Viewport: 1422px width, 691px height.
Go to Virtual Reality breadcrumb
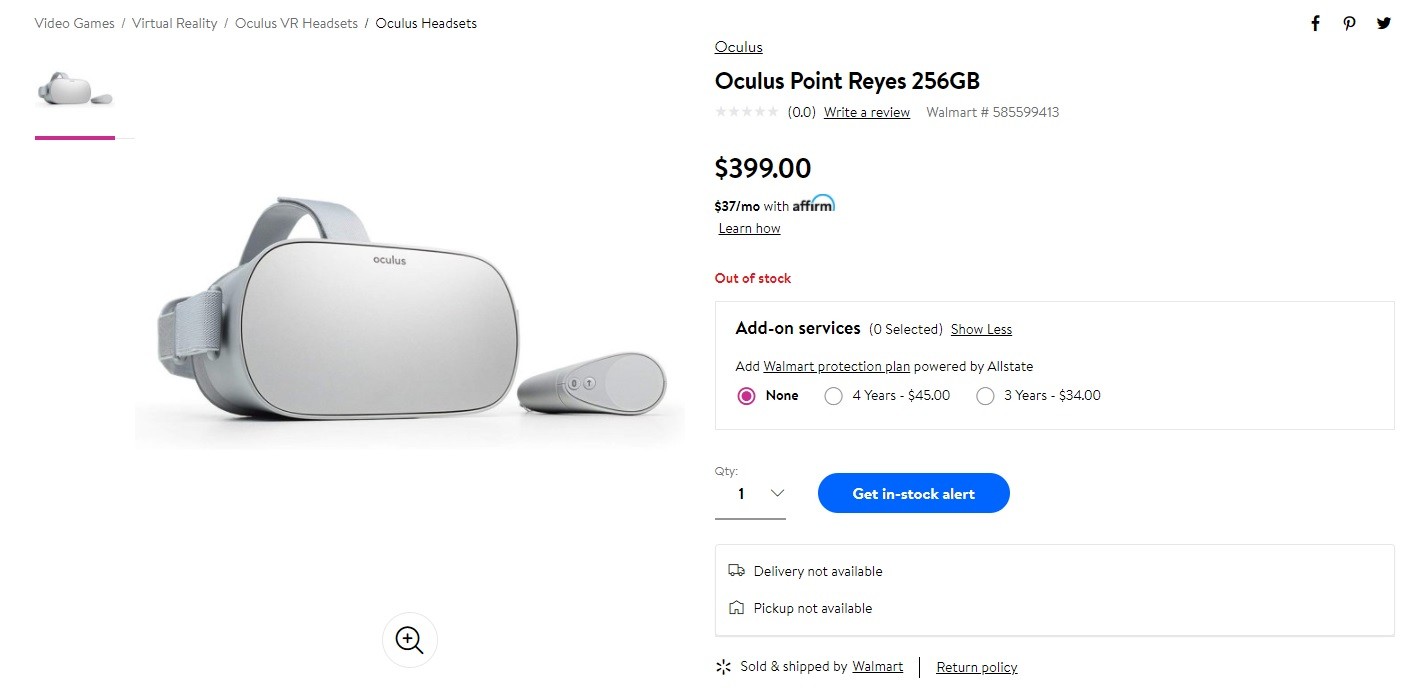pyautogui.click(x=175, y=23)
